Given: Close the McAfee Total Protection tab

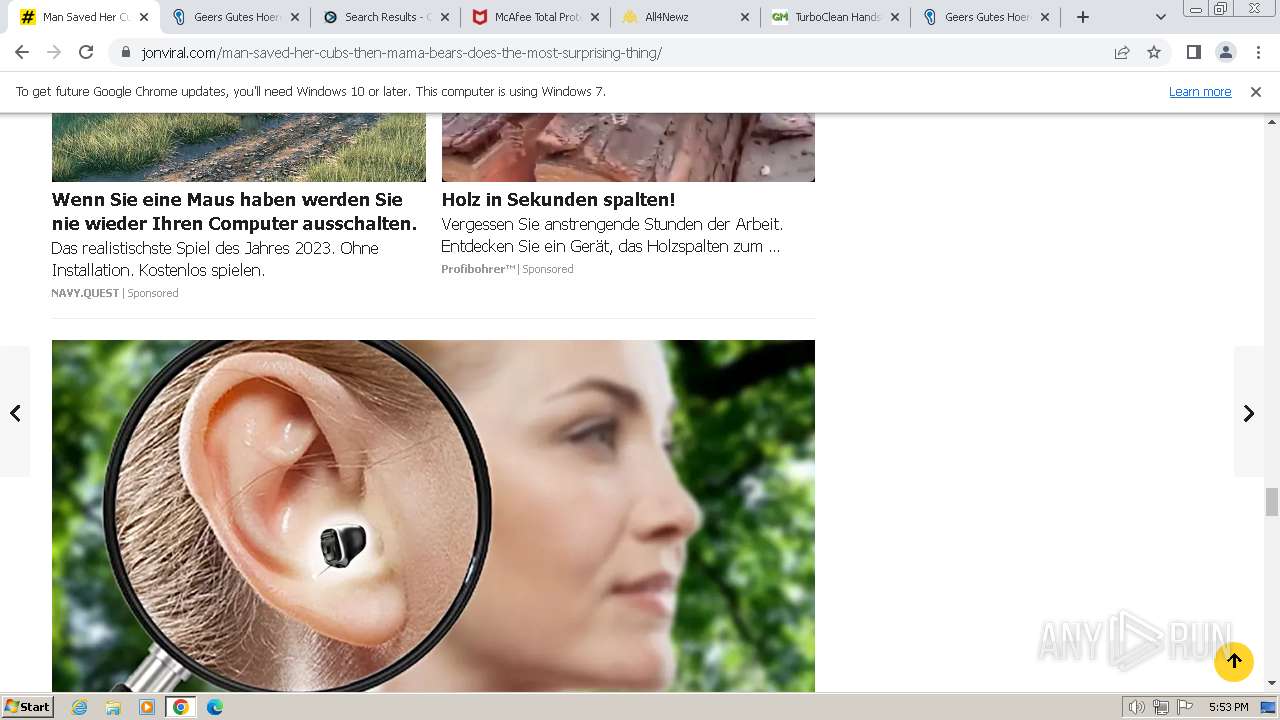Looking at the screenshot, I should coord(595,17).
